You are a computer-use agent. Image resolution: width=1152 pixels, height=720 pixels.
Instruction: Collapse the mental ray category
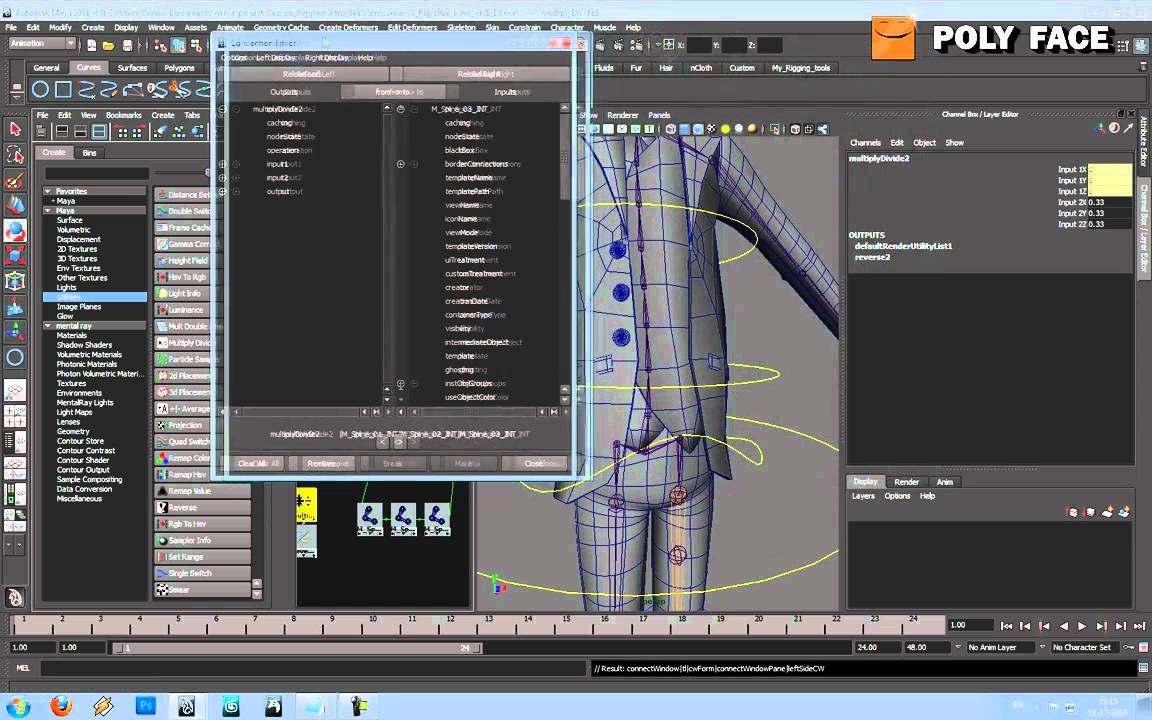click(x=48, y=325)
